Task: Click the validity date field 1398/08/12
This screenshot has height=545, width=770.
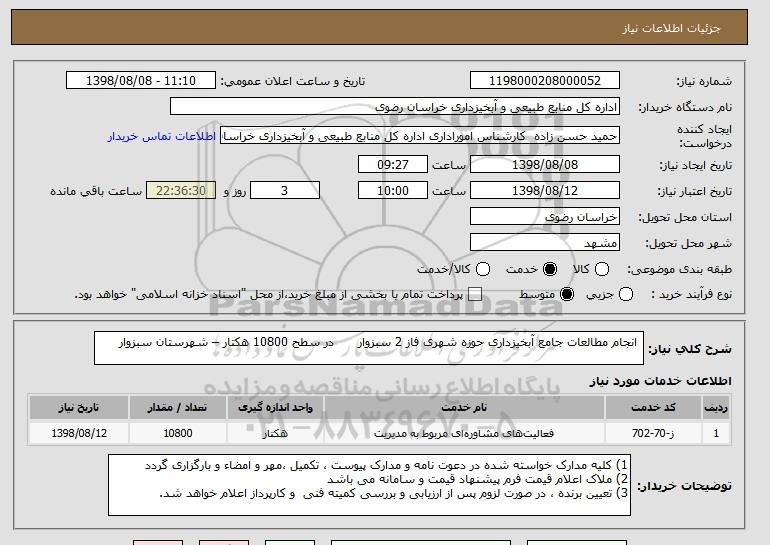Action: pyautogui.click(x=545, y=191)
